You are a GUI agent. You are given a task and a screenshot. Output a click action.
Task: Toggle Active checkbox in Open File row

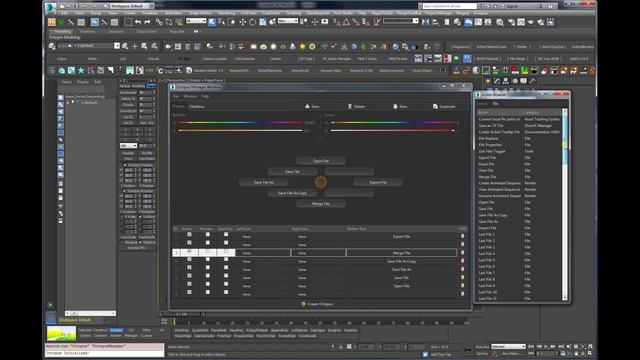tap(189, 284)
